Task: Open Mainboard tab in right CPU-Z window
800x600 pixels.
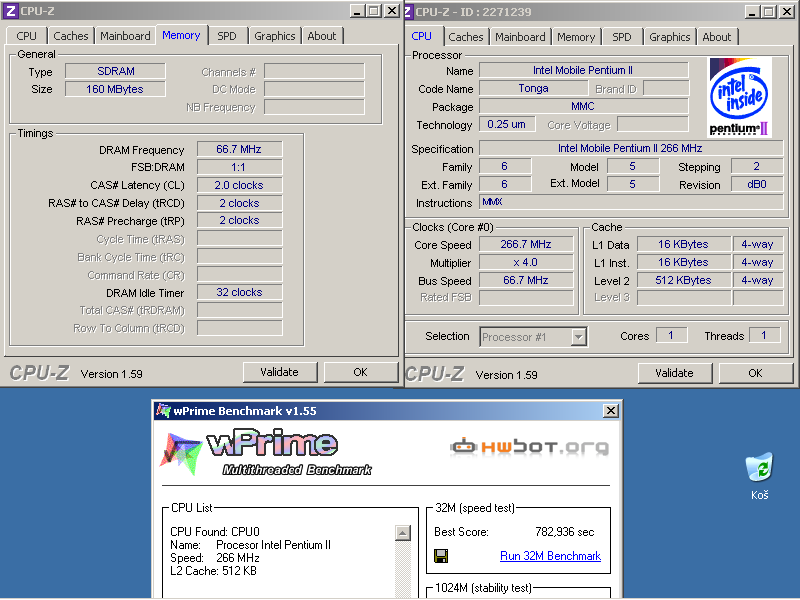Action: (x=520, y=37)
